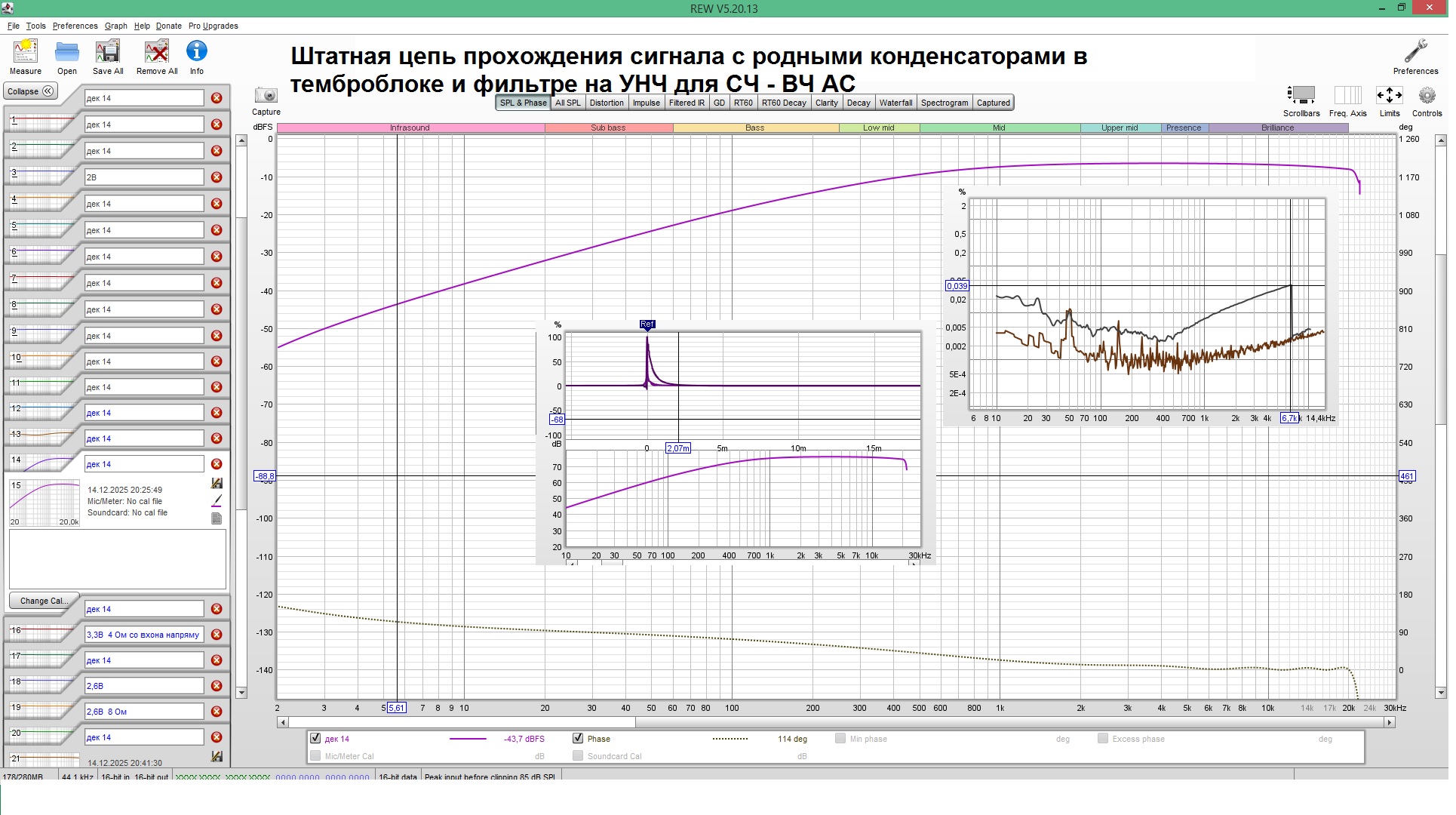Click the Change Cal... button
Screen dimensions: 1456x815
44,601
